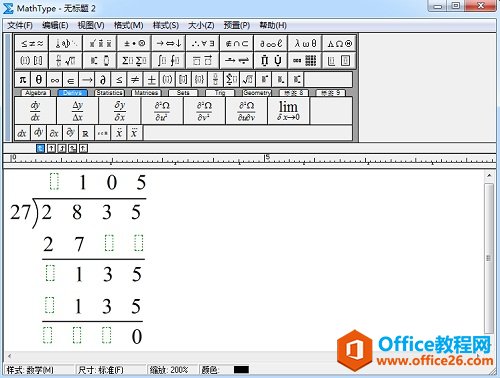This screenshot has width=500, height=378.
Task: Open the operator symbols palette (±•⊗)
Action: coord(134,43)
